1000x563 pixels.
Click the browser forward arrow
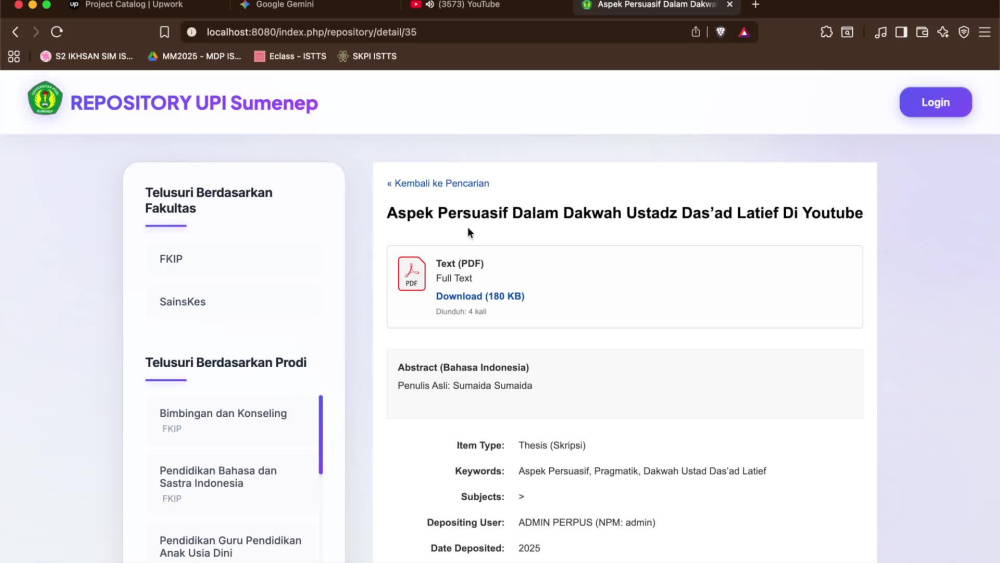click(36, 32)
